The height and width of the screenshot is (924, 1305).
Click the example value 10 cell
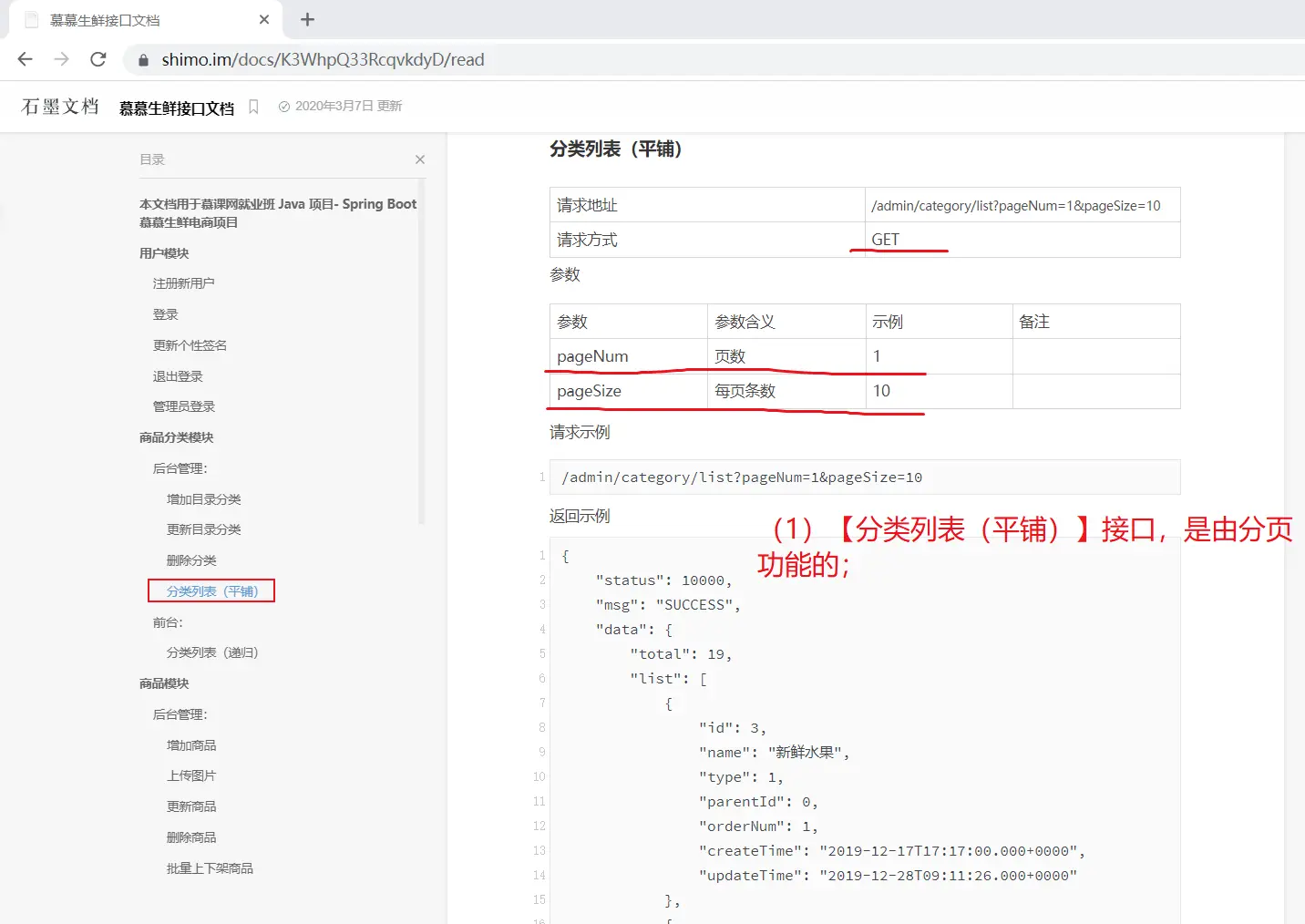(x=940, y=391)
